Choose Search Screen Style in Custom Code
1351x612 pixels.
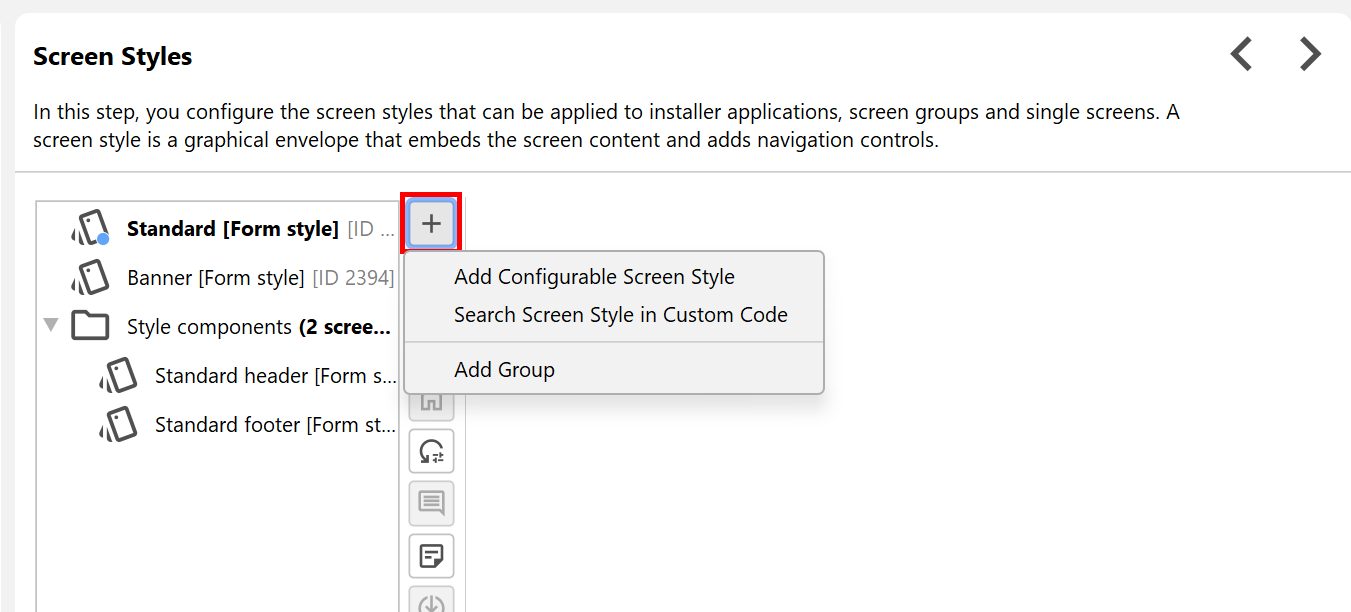click(620, 315)
